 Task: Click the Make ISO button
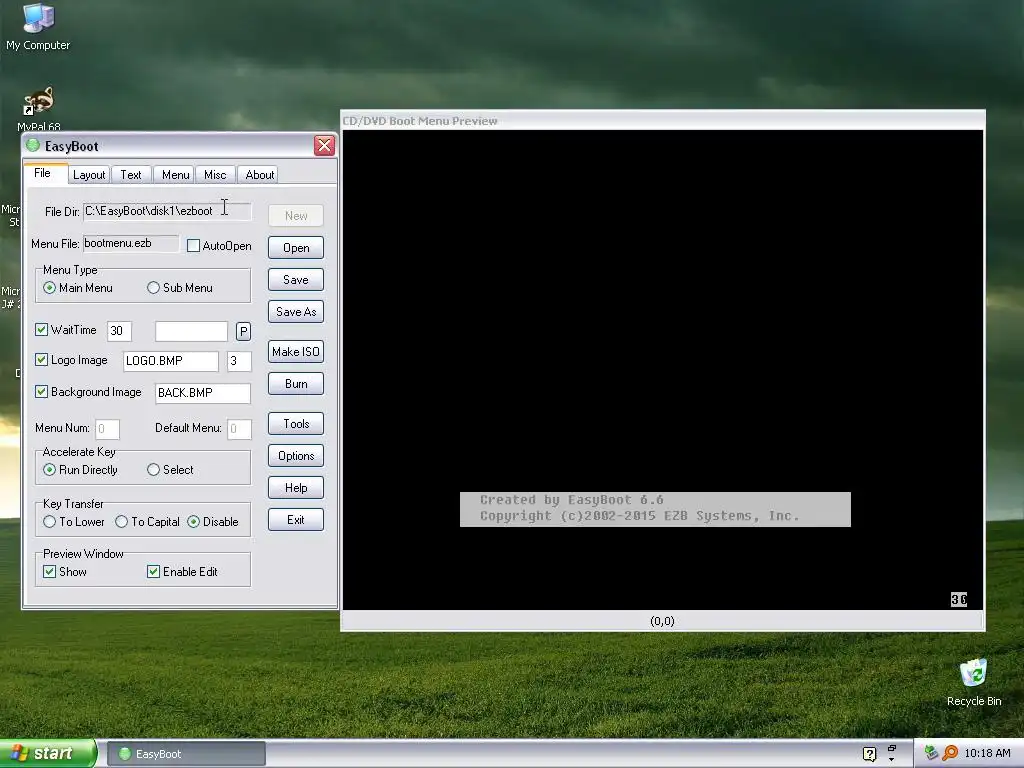[x=296, y=351]
